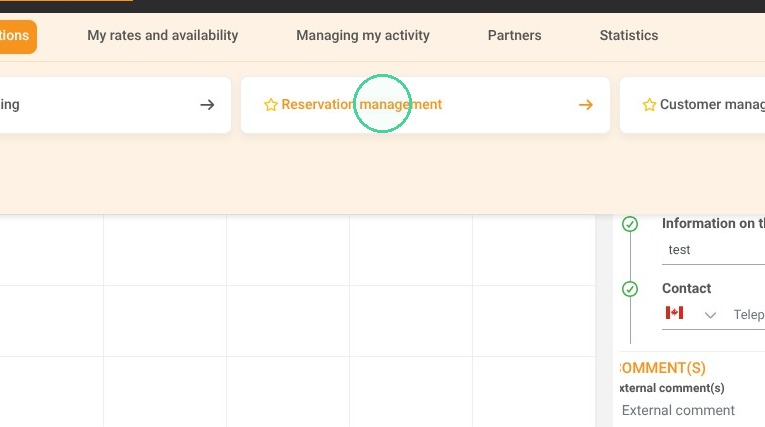This screenshot has height=427, width=765.
Task: Open the Partners menu
Action: point(514,36)
